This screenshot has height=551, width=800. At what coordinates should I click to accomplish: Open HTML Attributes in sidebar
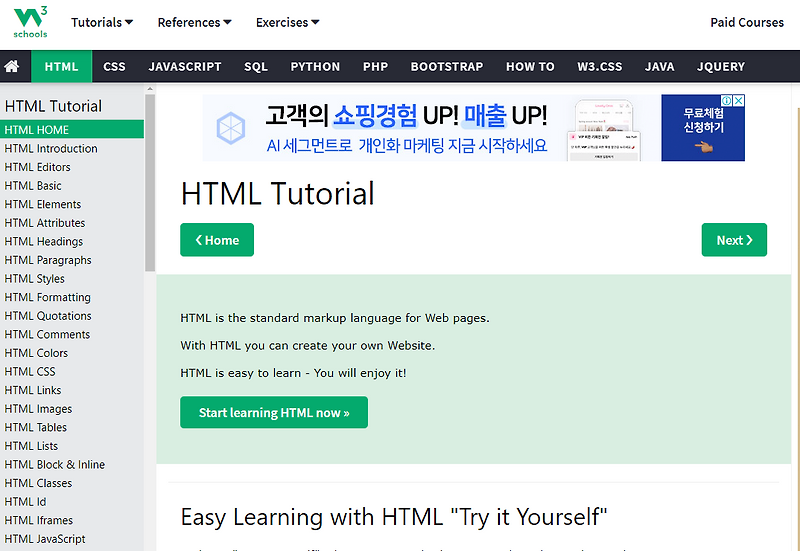[x=72, y=223]
